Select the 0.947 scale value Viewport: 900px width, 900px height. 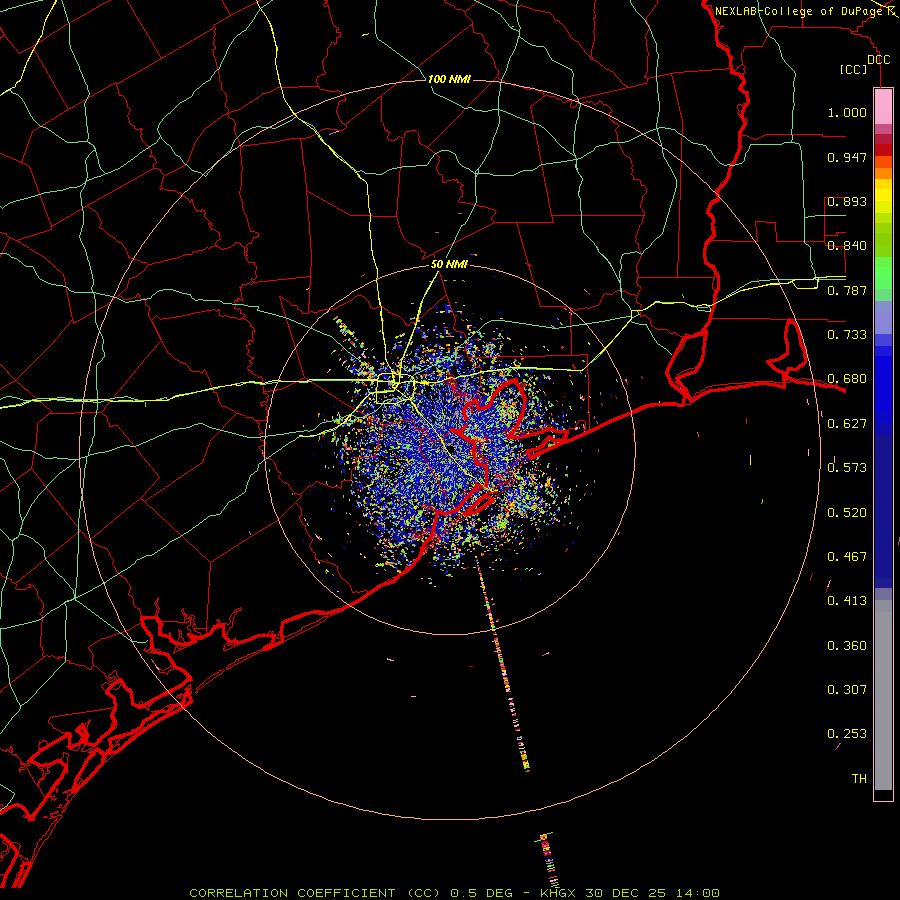point(847,157)
